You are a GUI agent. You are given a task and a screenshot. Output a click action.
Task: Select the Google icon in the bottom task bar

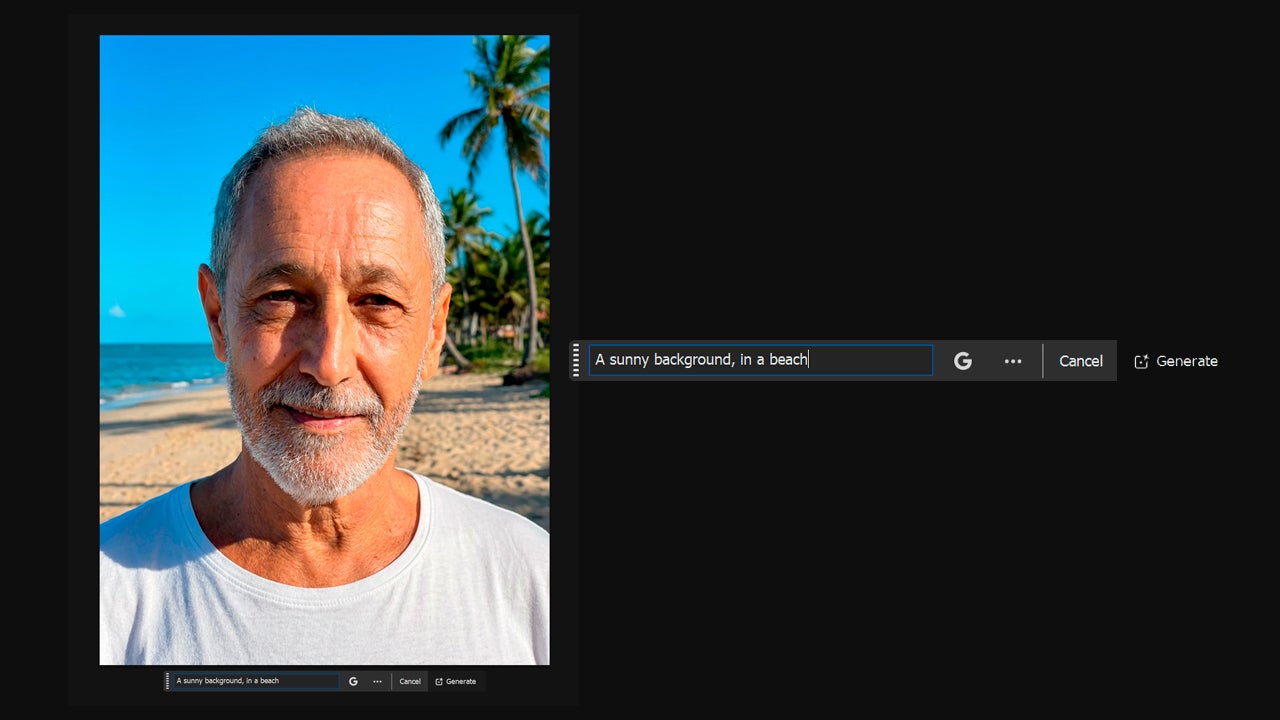[x=353, y=681]
